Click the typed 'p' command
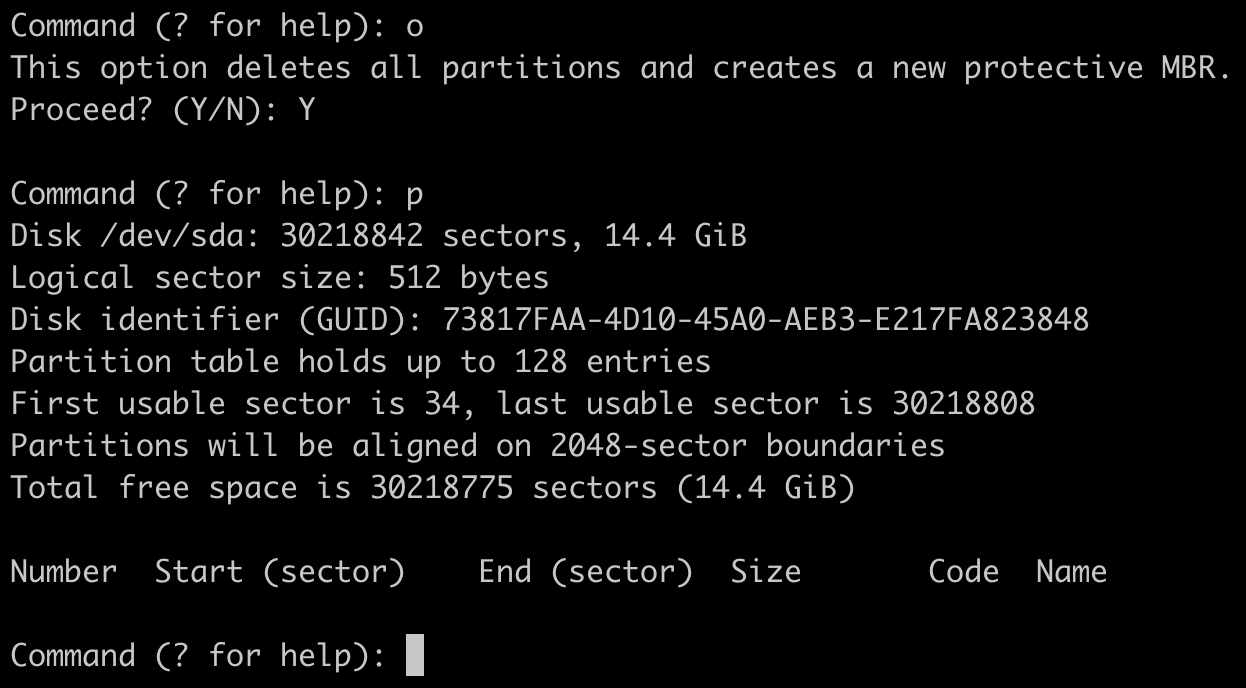The width and height of the screenshot is (1246, 688). click(x=415, y=194)
